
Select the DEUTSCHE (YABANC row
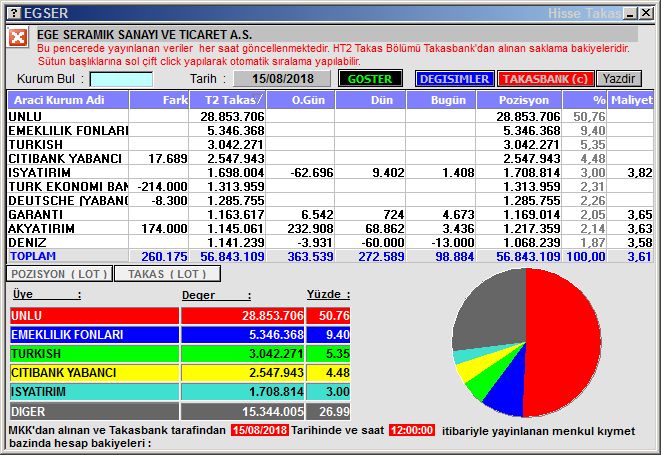point(330,200)
